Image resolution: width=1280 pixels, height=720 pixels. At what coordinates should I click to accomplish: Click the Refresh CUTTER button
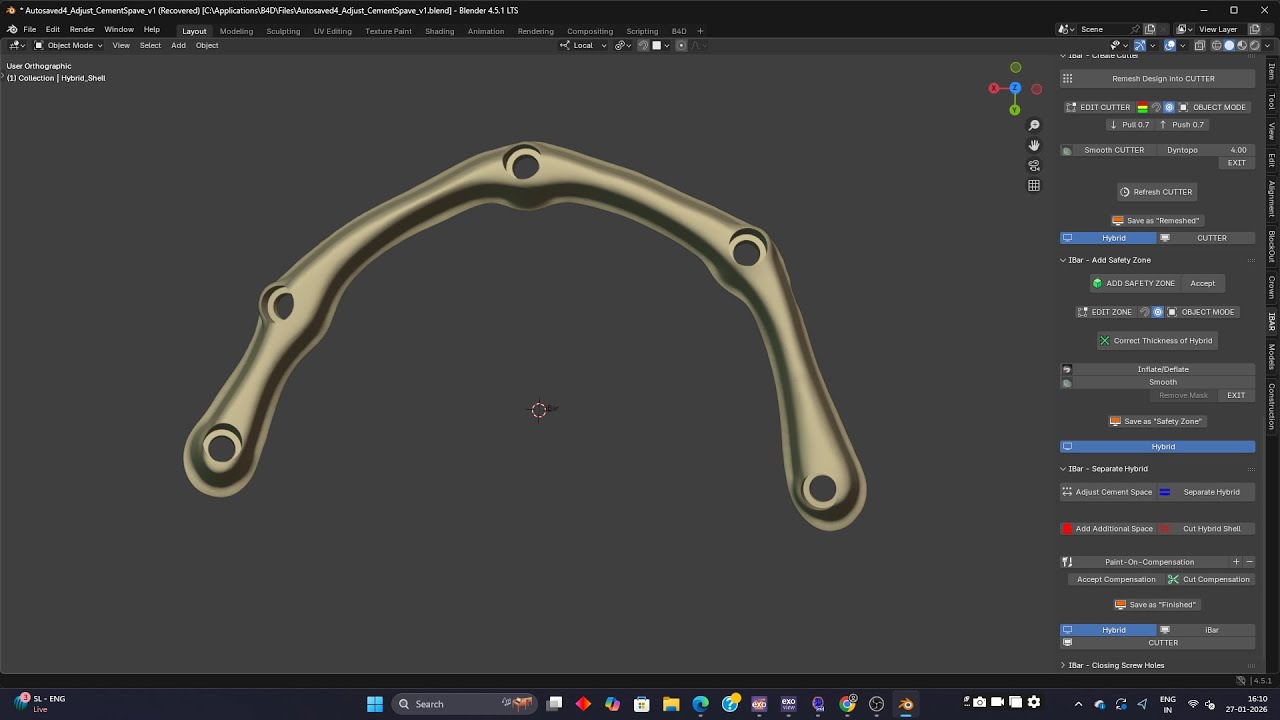pyautogui.click(x=1155, y=192)
